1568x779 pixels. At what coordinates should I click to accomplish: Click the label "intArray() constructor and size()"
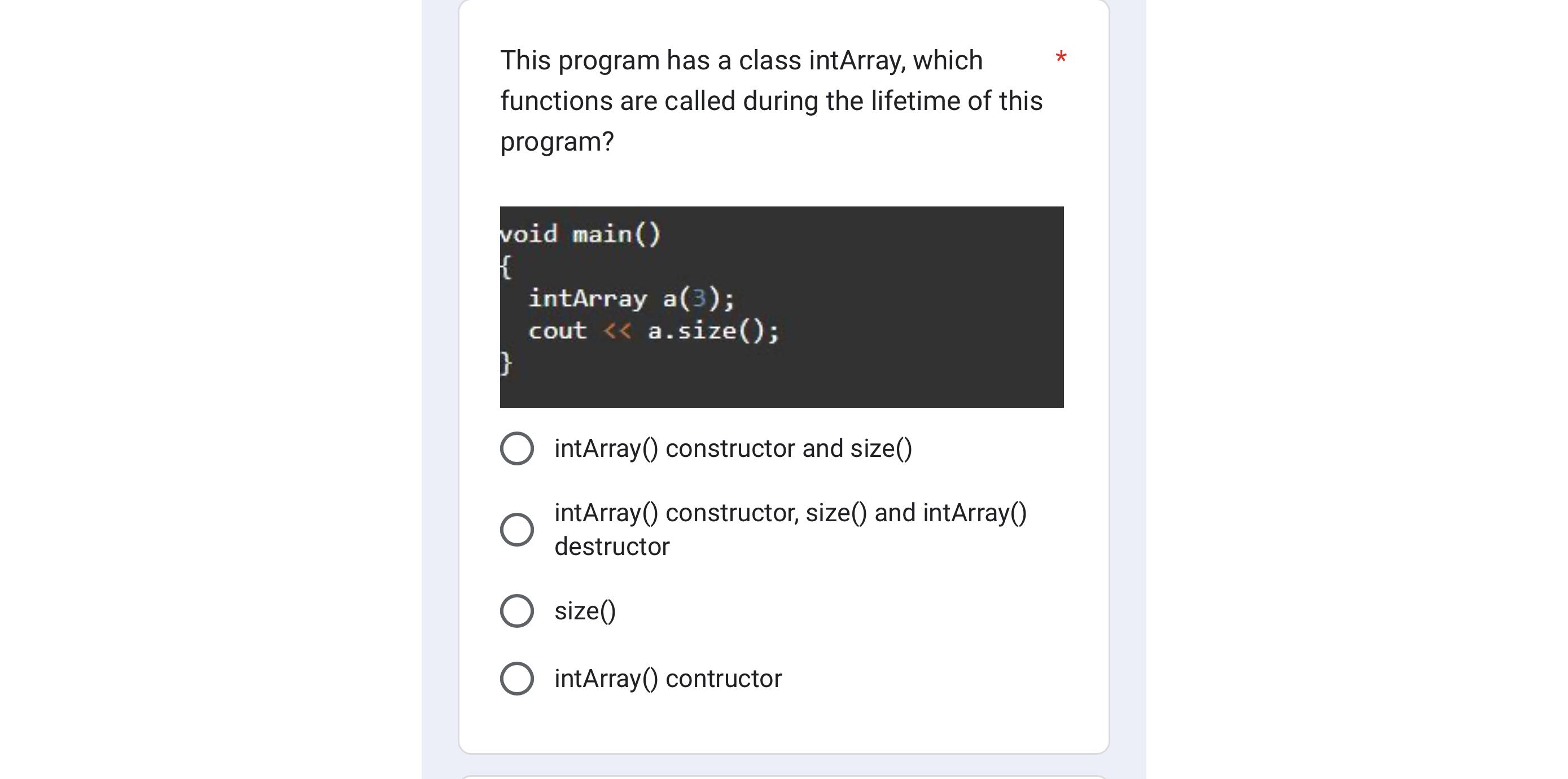point(732,448)
